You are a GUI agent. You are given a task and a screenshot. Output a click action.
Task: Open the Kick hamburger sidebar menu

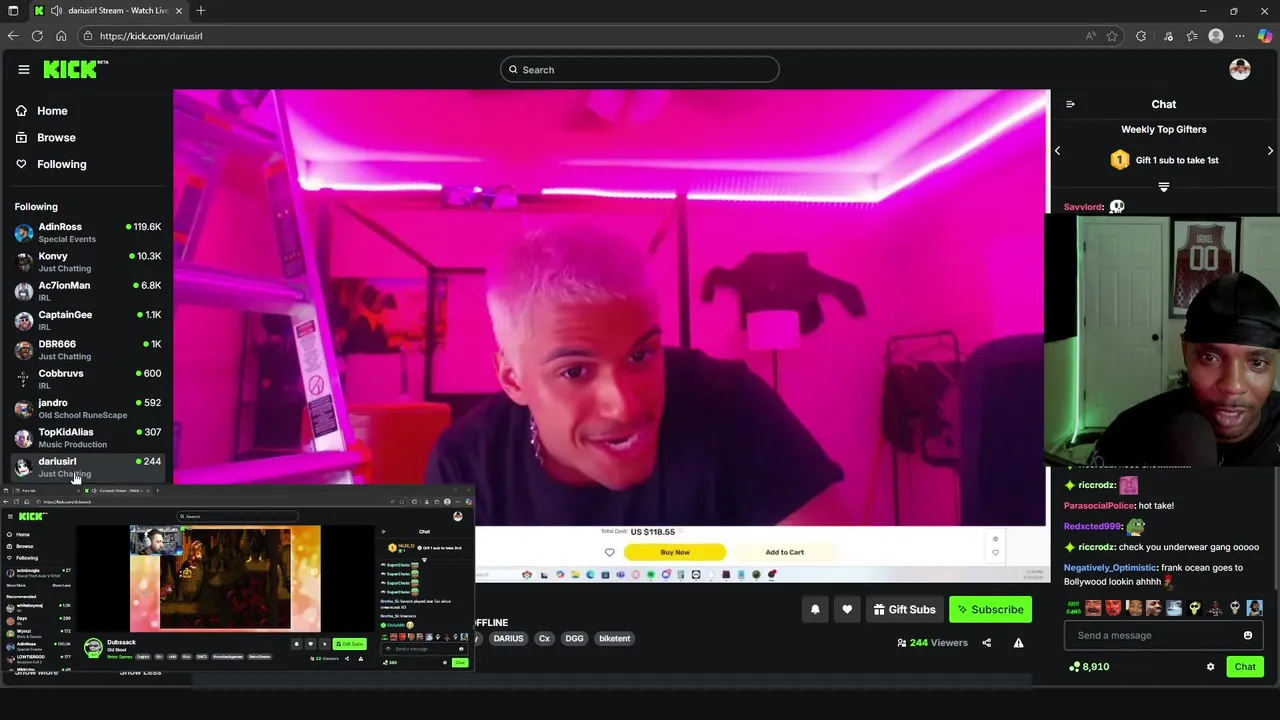pyautogui.click(x=24, y=69)
